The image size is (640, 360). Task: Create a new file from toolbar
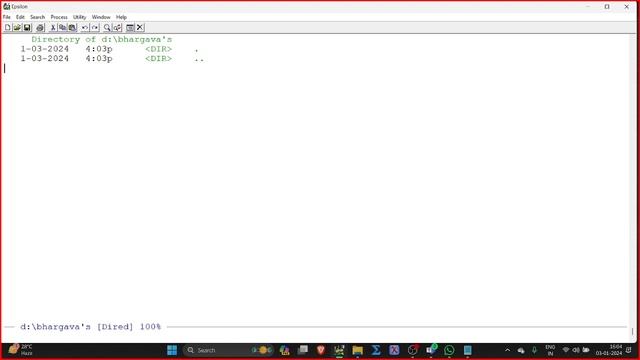click(x=7, y=27)
